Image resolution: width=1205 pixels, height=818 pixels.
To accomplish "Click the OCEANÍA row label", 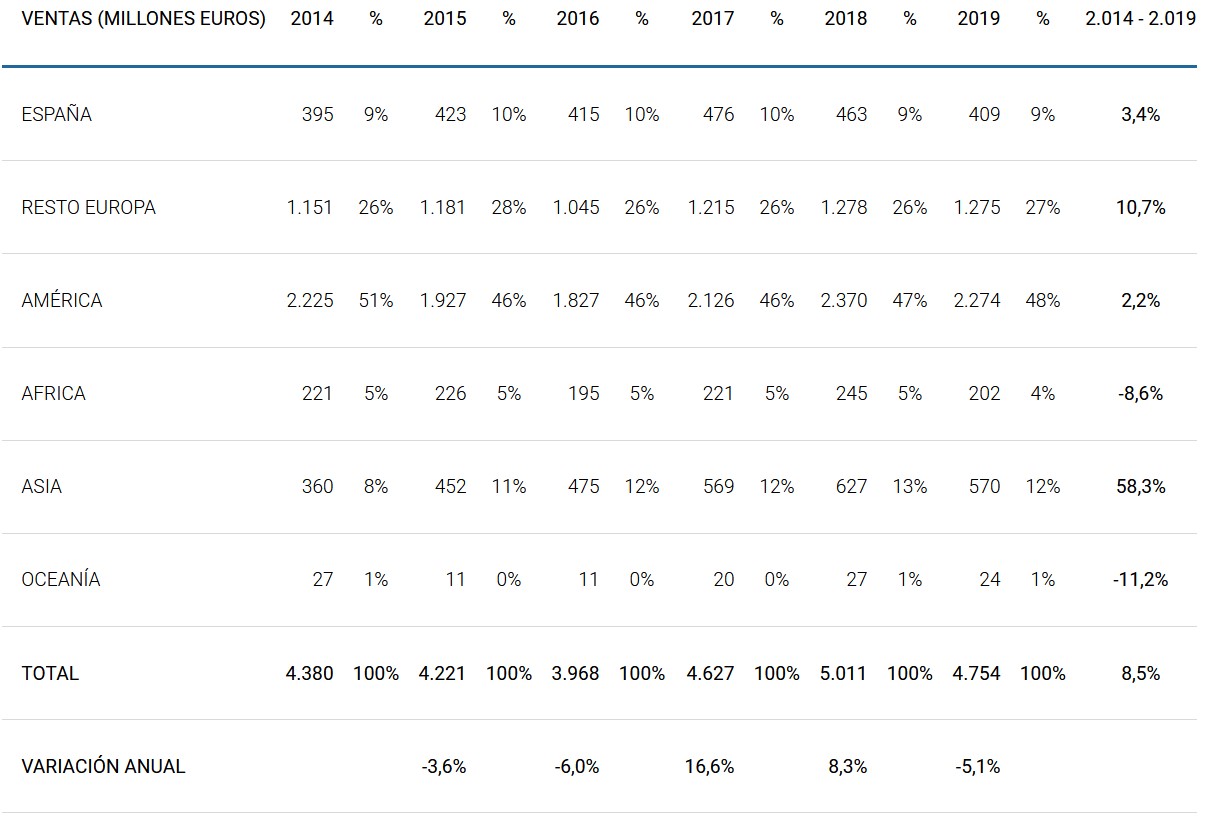I will point(61,579).
